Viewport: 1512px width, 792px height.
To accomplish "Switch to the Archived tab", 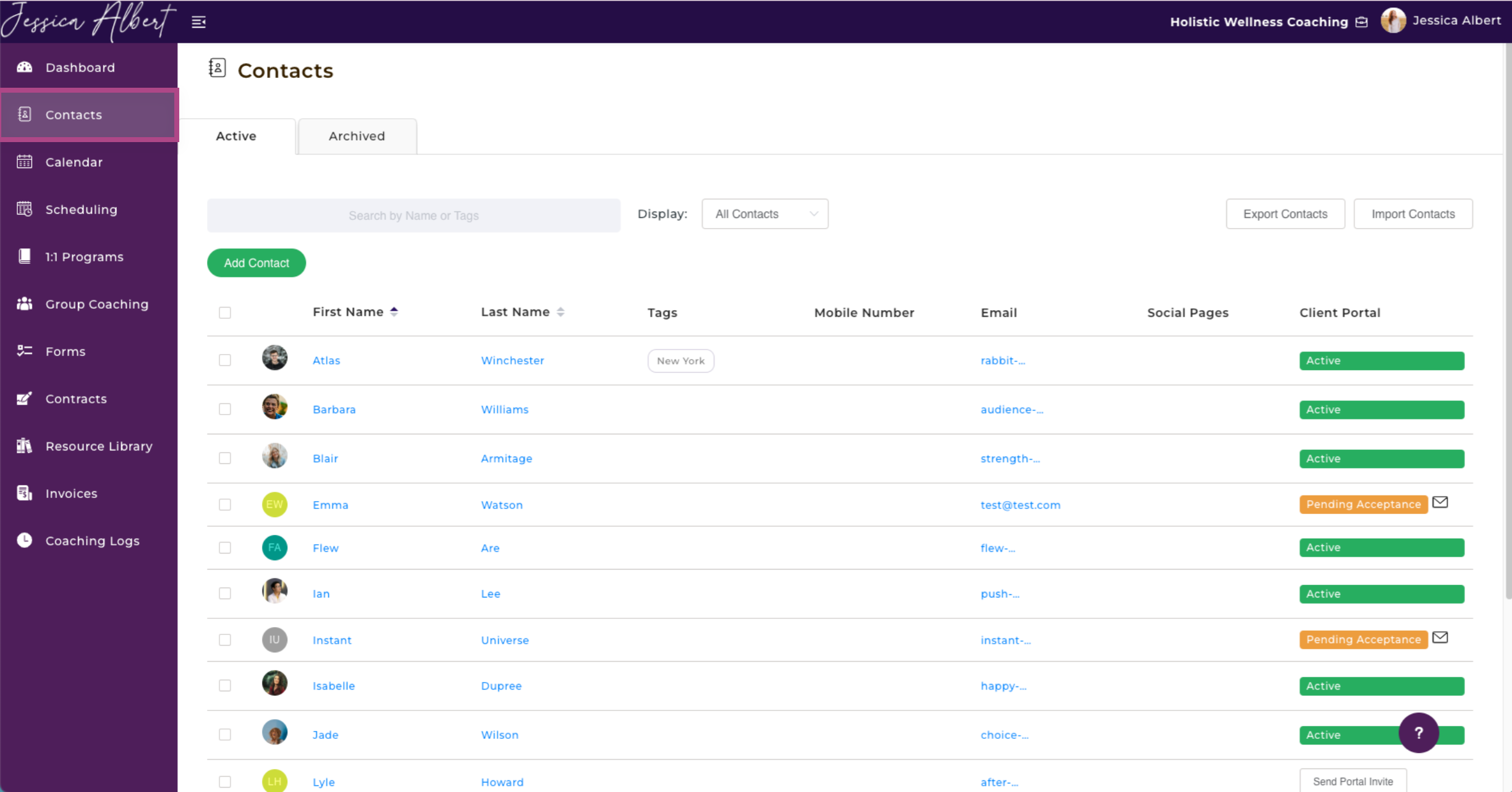I will pyautogui.click(x=357, y=136).
